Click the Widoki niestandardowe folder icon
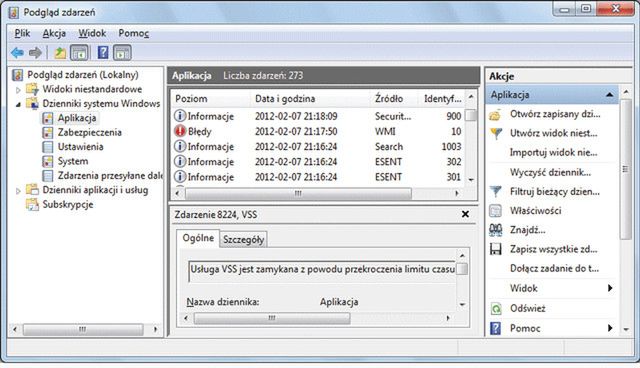This screenshot has width=640, height=368. 32,89
